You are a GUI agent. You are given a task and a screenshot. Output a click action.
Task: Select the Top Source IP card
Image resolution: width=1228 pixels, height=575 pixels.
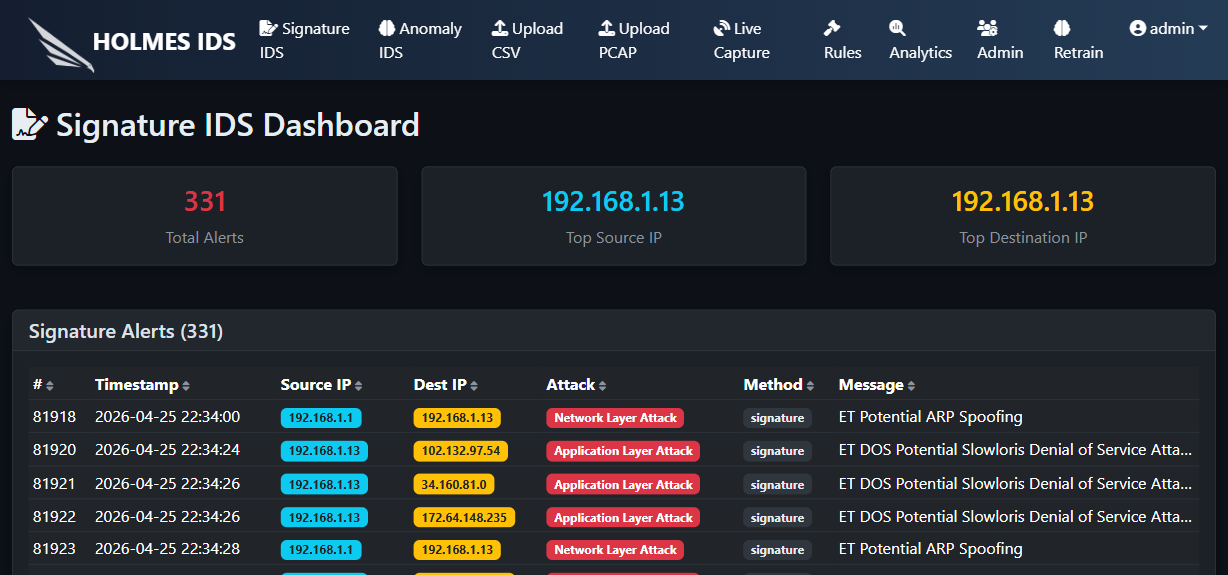614,216
